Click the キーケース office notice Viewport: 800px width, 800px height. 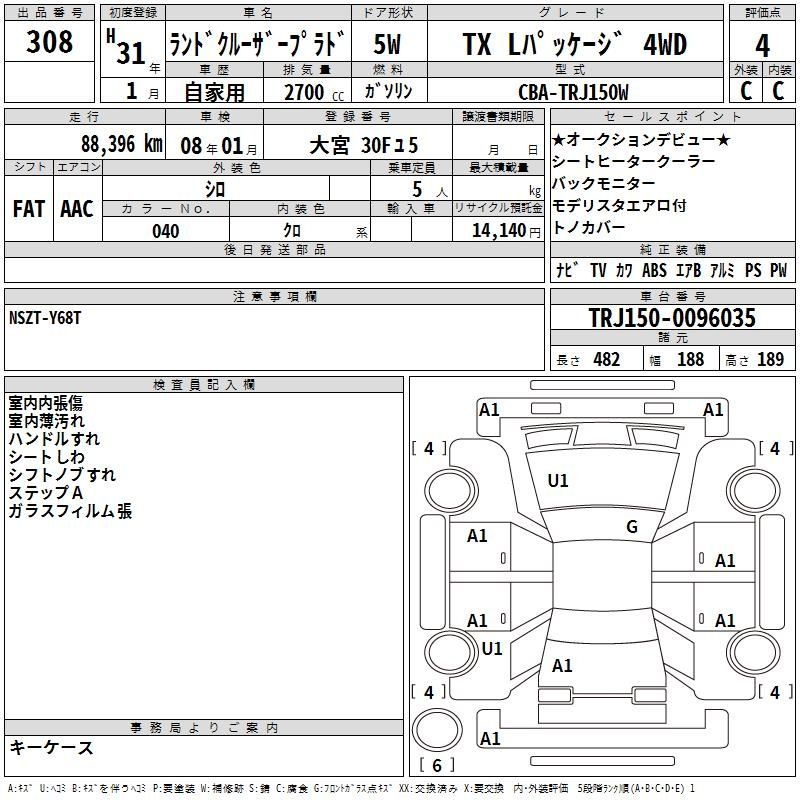point(51,747)
